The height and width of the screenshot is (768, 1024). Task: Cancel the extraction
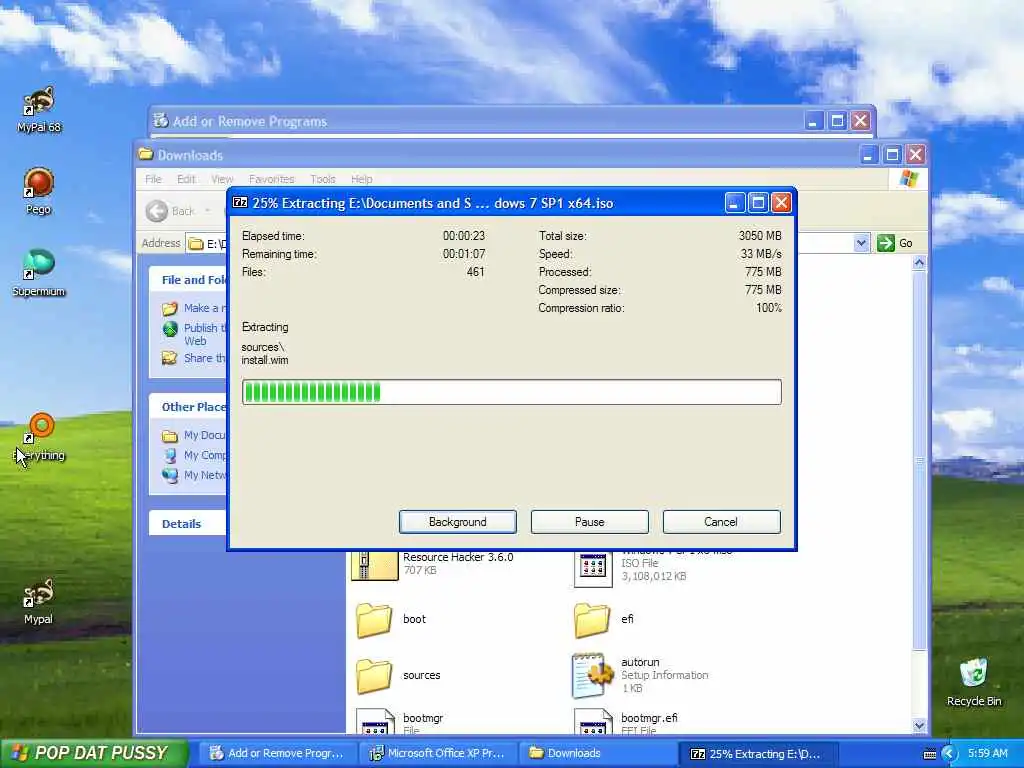pyautogui.click(x=721, y=522)
